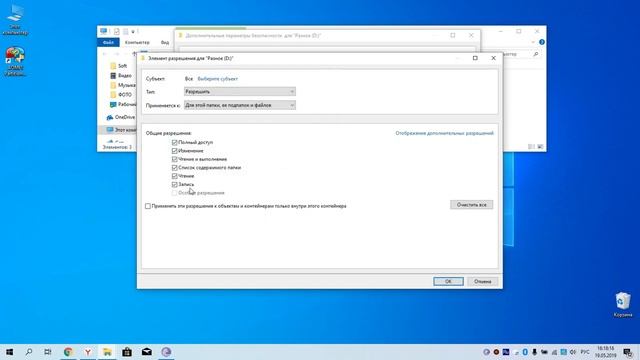Open the Start menu
The width and height of the screenshot is (640, 360).
click(9, 352)
